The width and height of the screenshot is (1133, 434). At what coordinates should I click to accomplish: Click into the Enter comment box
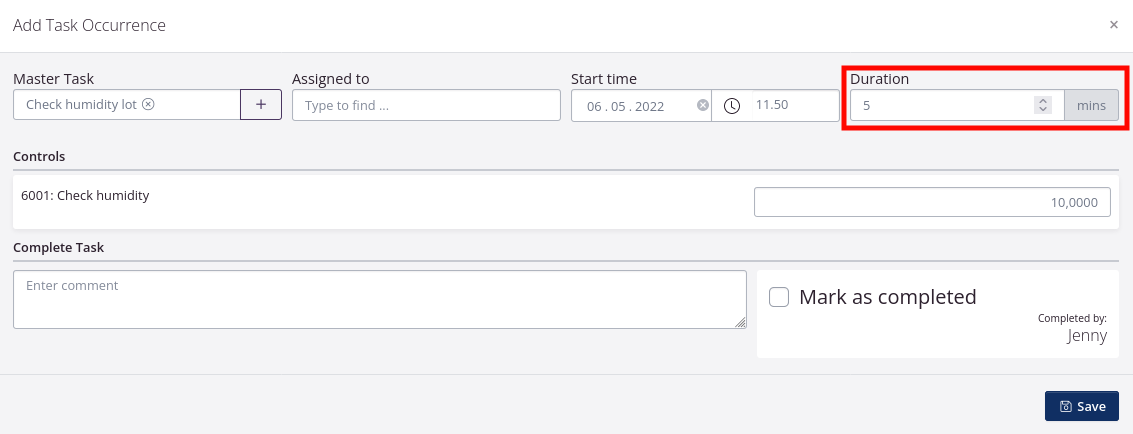pyautogui.click(x=379, y=298)
